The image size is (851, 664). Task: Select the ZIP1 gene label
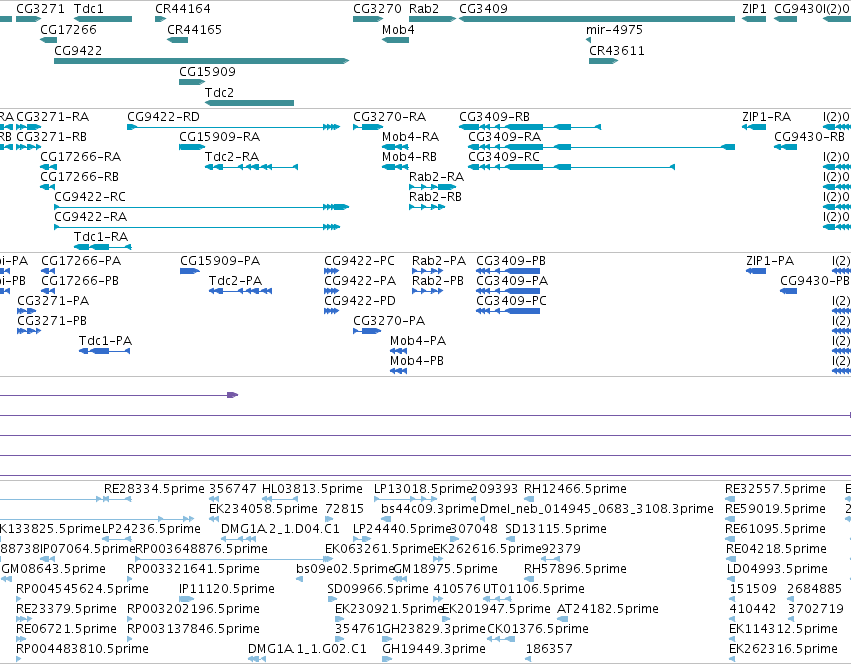(x=754, y=9)
